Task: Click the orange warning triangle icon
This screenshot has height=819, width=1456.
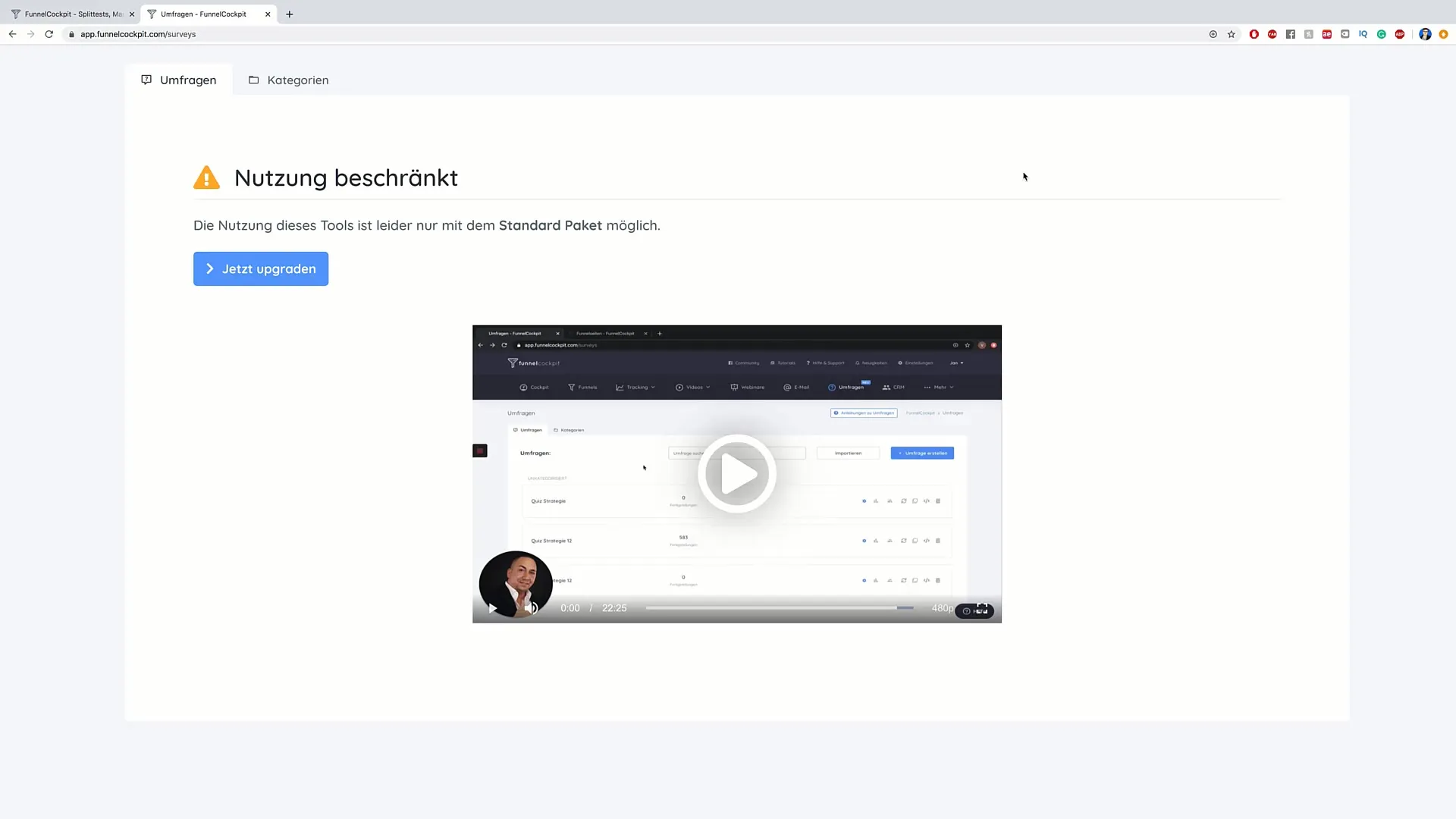Action: click(206, 177)
